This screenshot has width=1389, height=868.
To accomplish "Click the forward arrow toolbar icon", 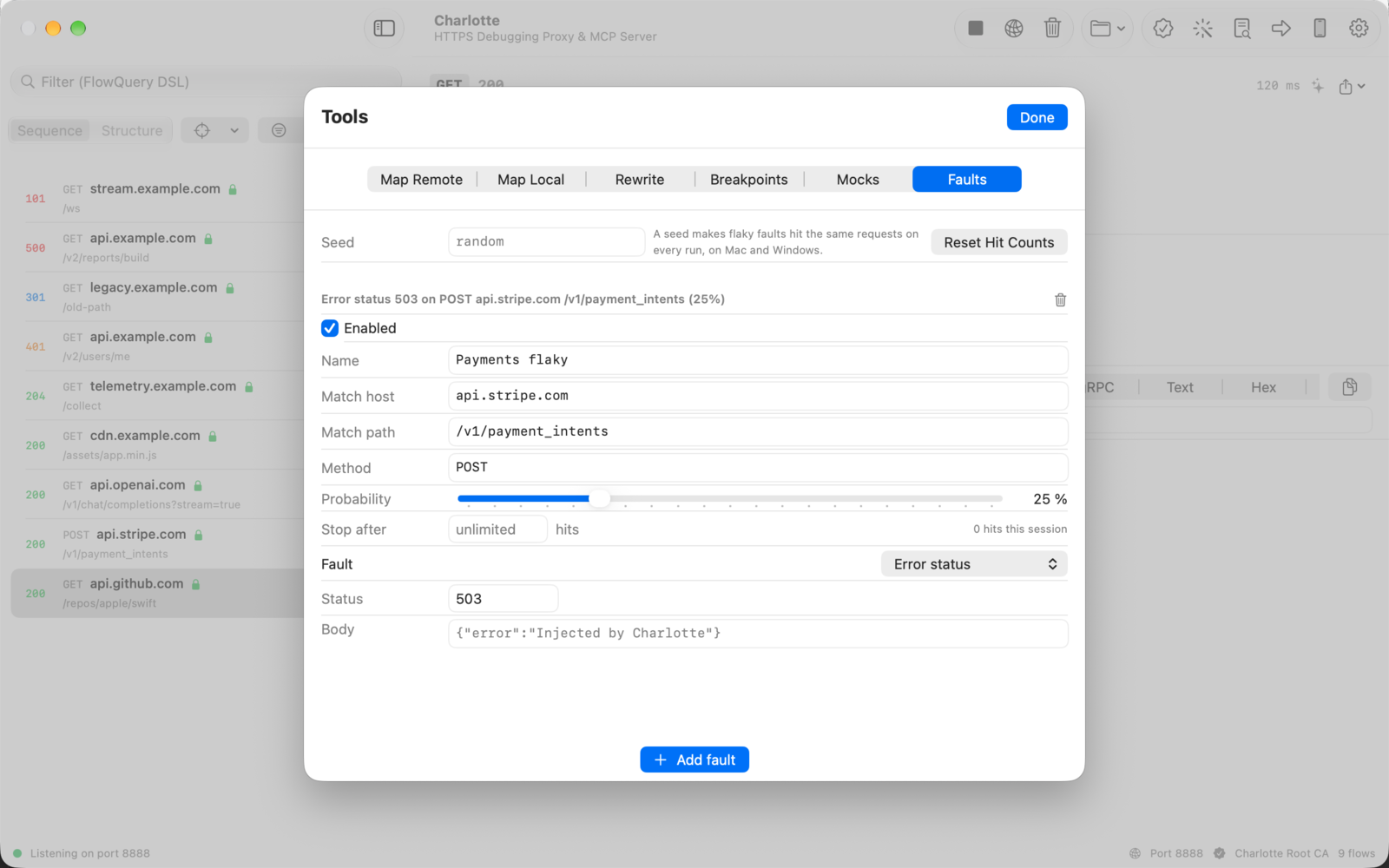I will [x=1281, y=29].
